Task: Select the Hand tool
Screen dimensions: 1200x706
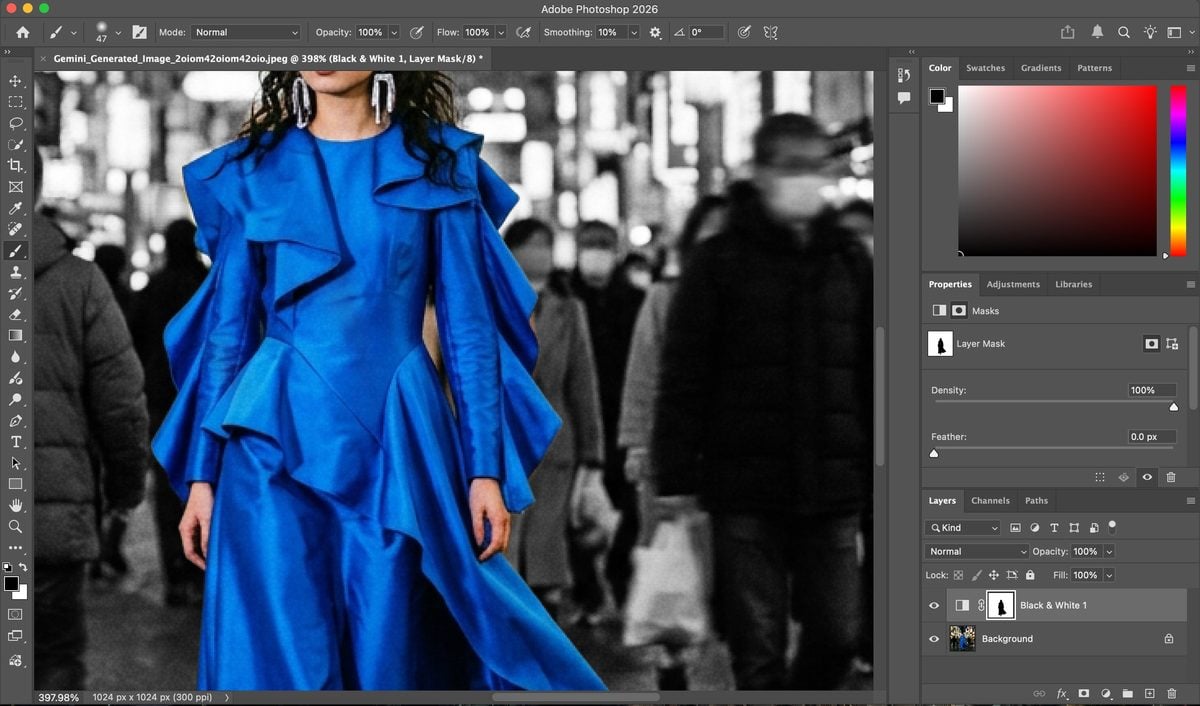Action: (15, 505)
